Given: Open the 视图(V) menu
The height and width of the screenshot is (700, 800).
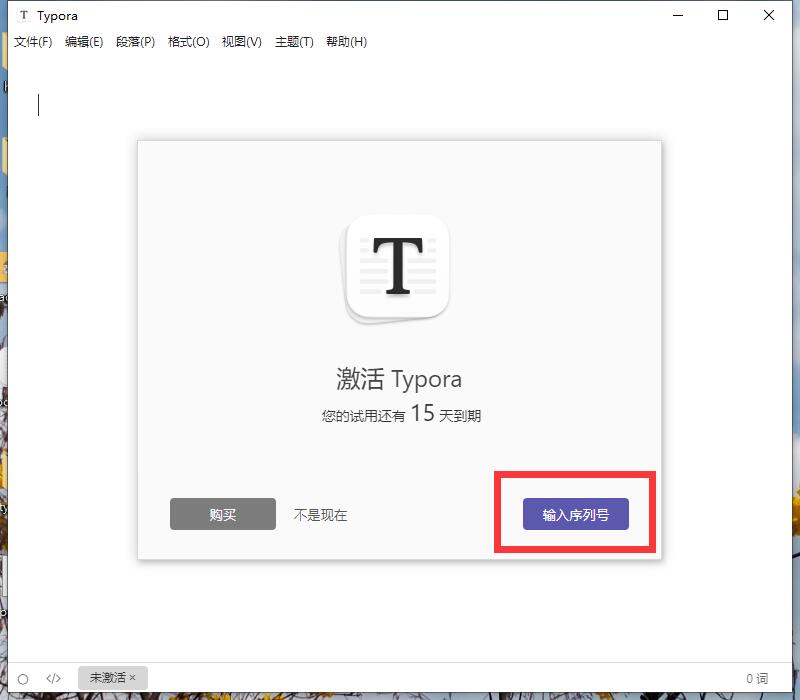Looking at the screenshot, I should coord(242,42).
